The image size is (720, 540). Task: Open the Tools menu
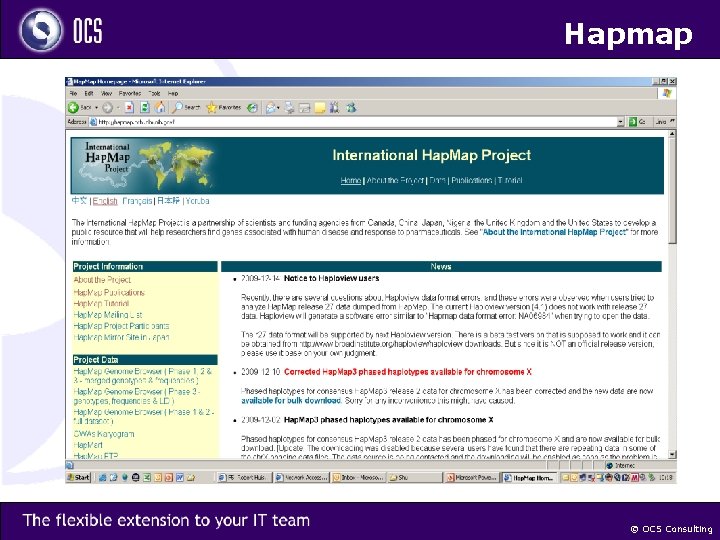coord(154,93)
